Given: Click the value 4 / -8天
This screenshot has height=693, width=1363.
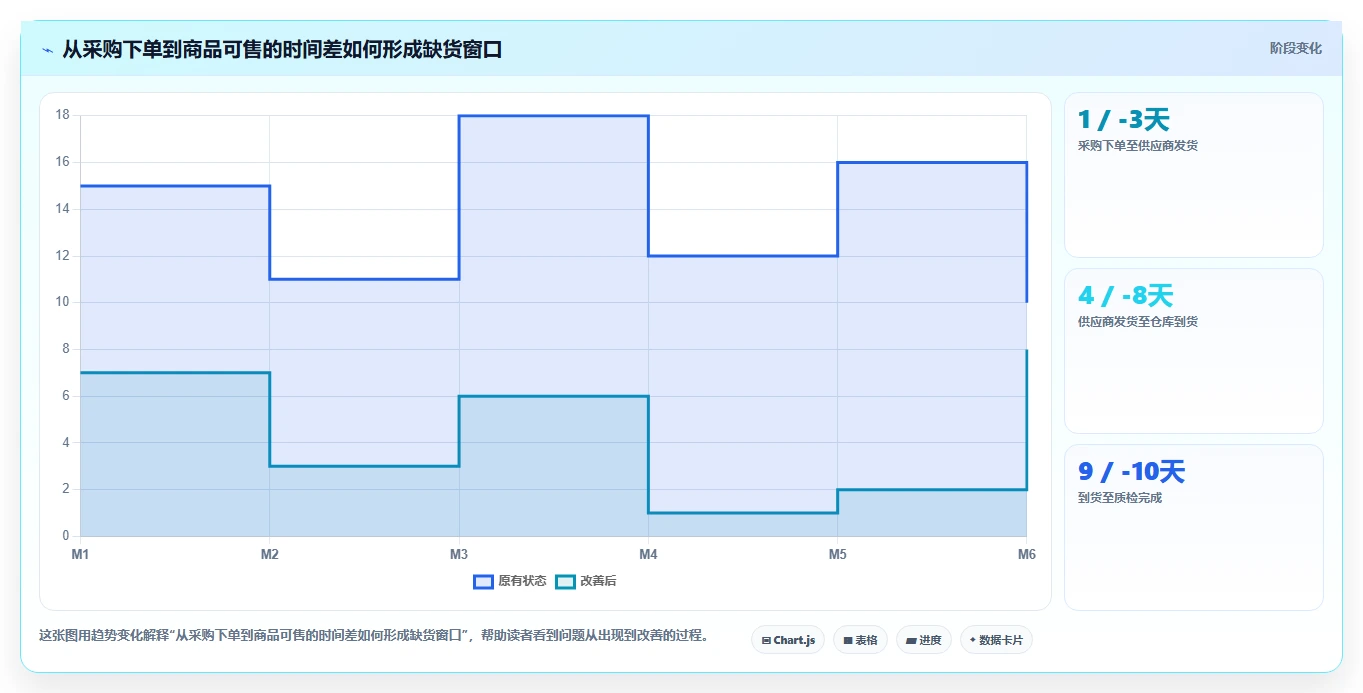Looking at the screenshot, I should point(1126,296).
